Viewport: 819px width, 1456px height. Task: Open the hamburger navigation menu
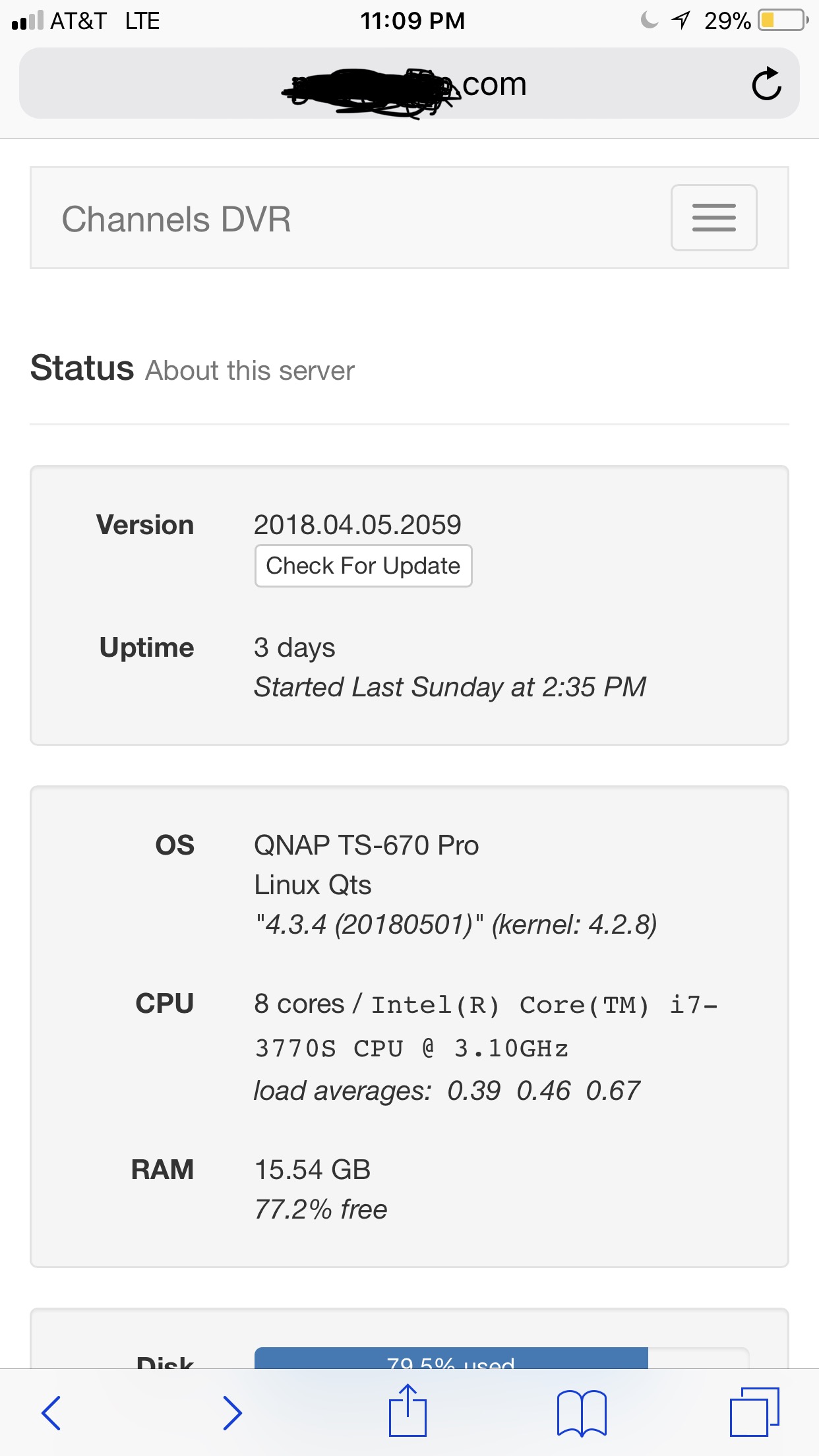pos(713,218)
